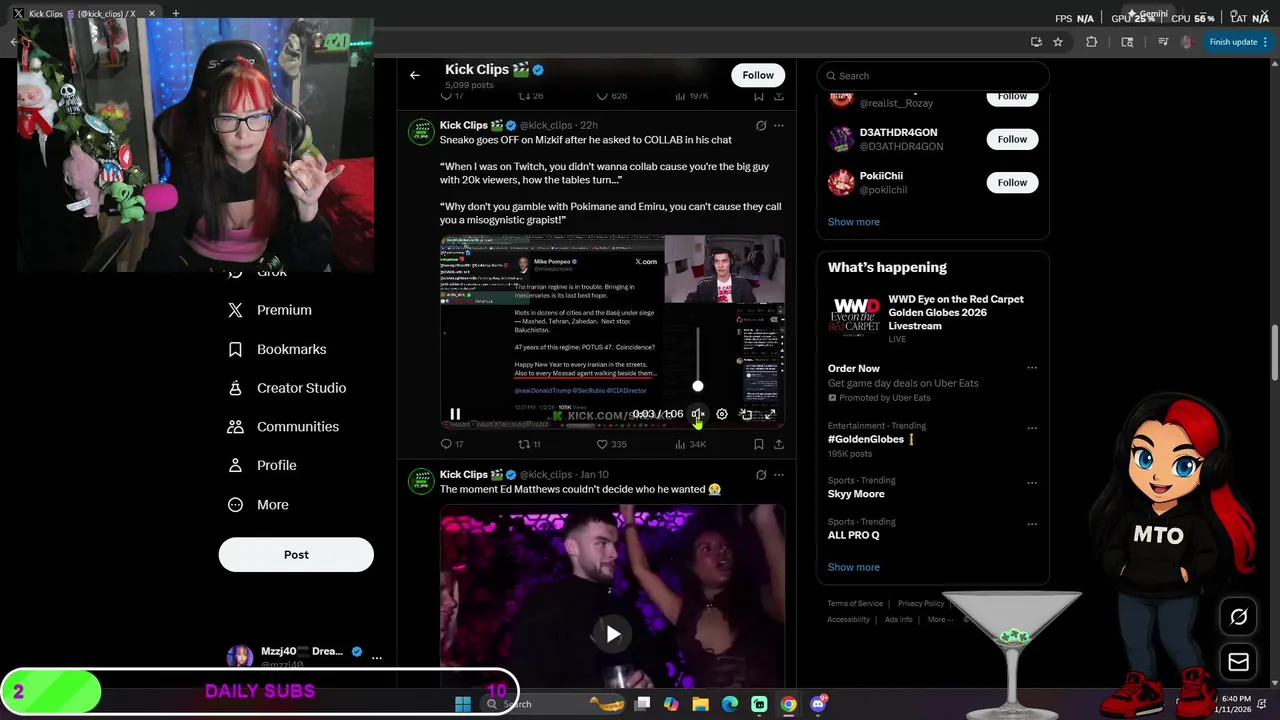Image resolution: width=1280 pixels, height=720 pixels.
Task: Share the Sneako goes OFF post
Action: pos(778,444)
